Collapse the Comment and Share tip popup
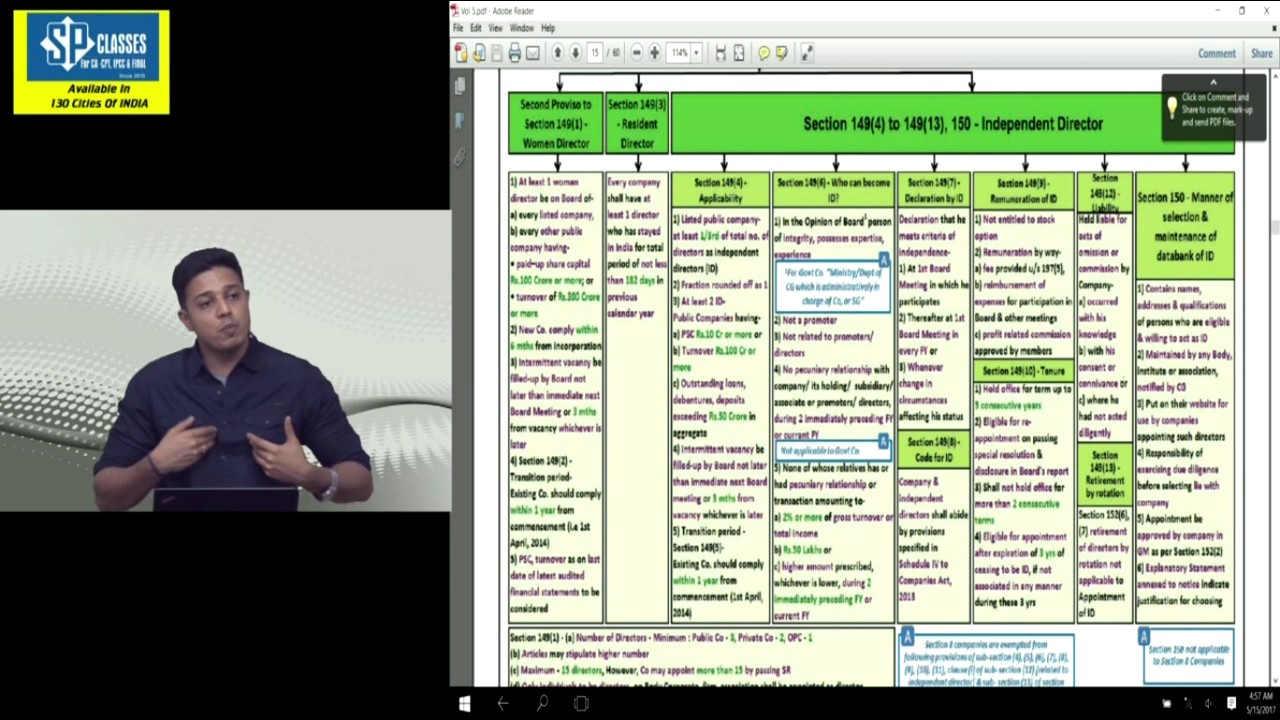 [x=1213, y=84]
